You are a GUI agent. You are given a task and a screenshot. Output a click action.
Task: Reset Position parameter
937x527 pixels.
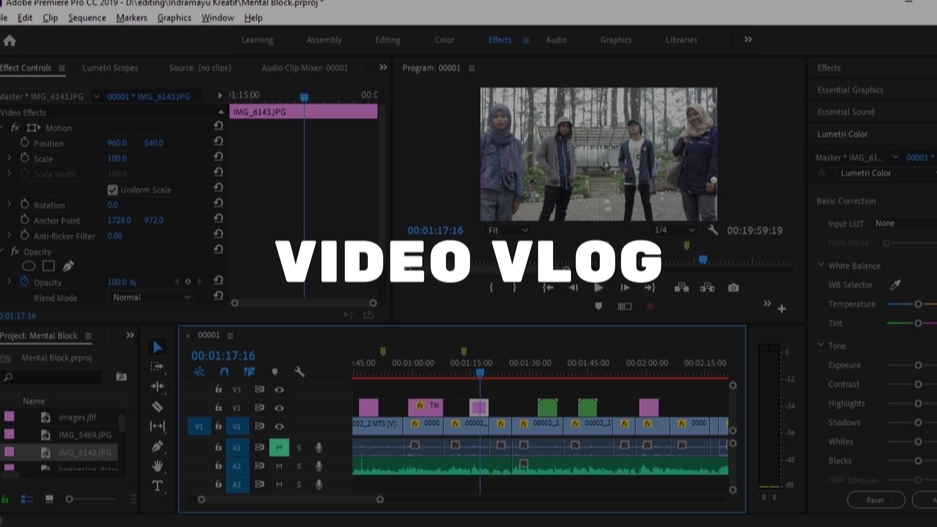[x=218, y=142]
